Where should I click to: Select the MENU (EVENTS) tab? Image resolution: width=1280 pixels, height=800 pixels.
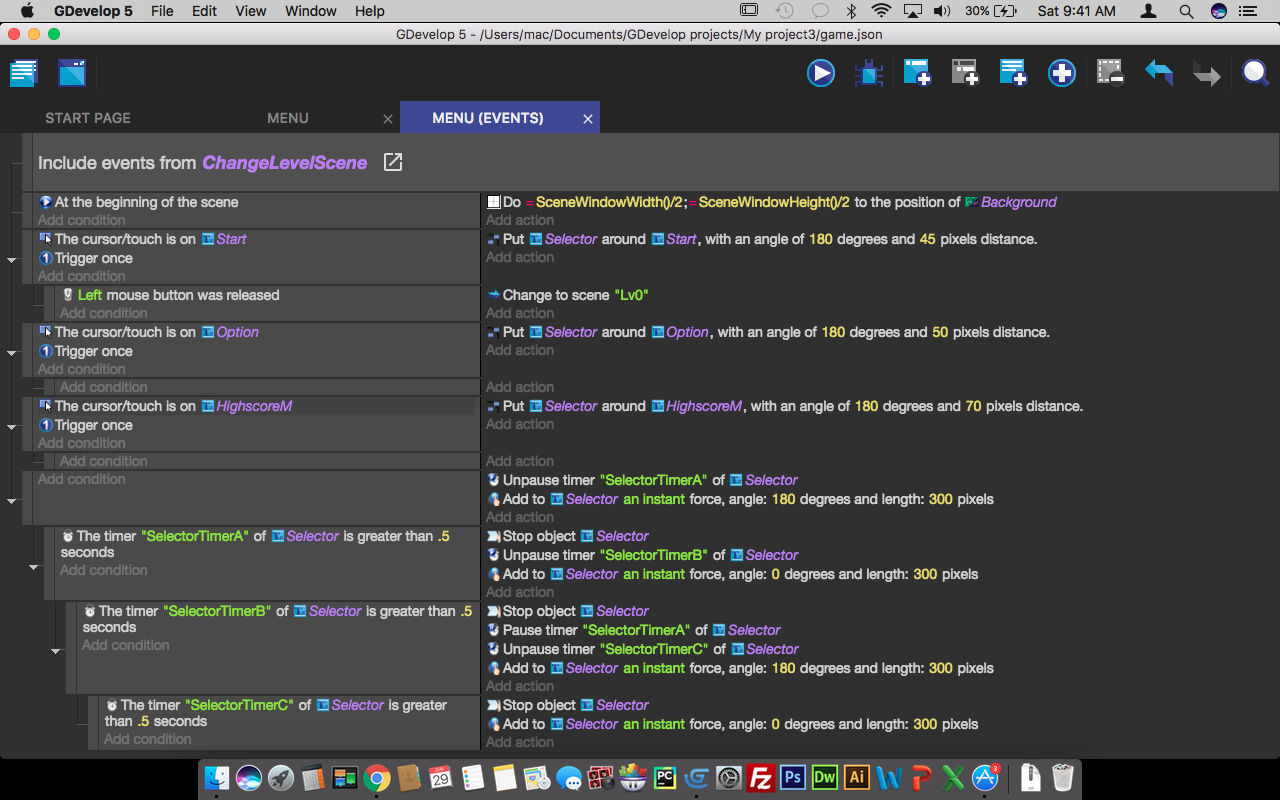point(488,118)
